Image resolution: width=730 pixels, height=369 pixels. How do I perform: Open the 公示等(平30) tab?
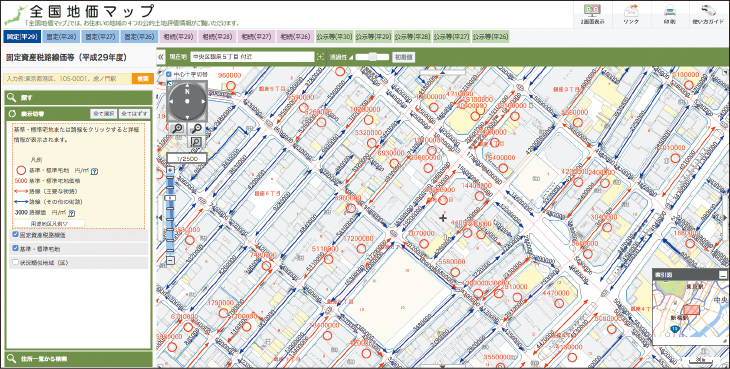point(335,37)
